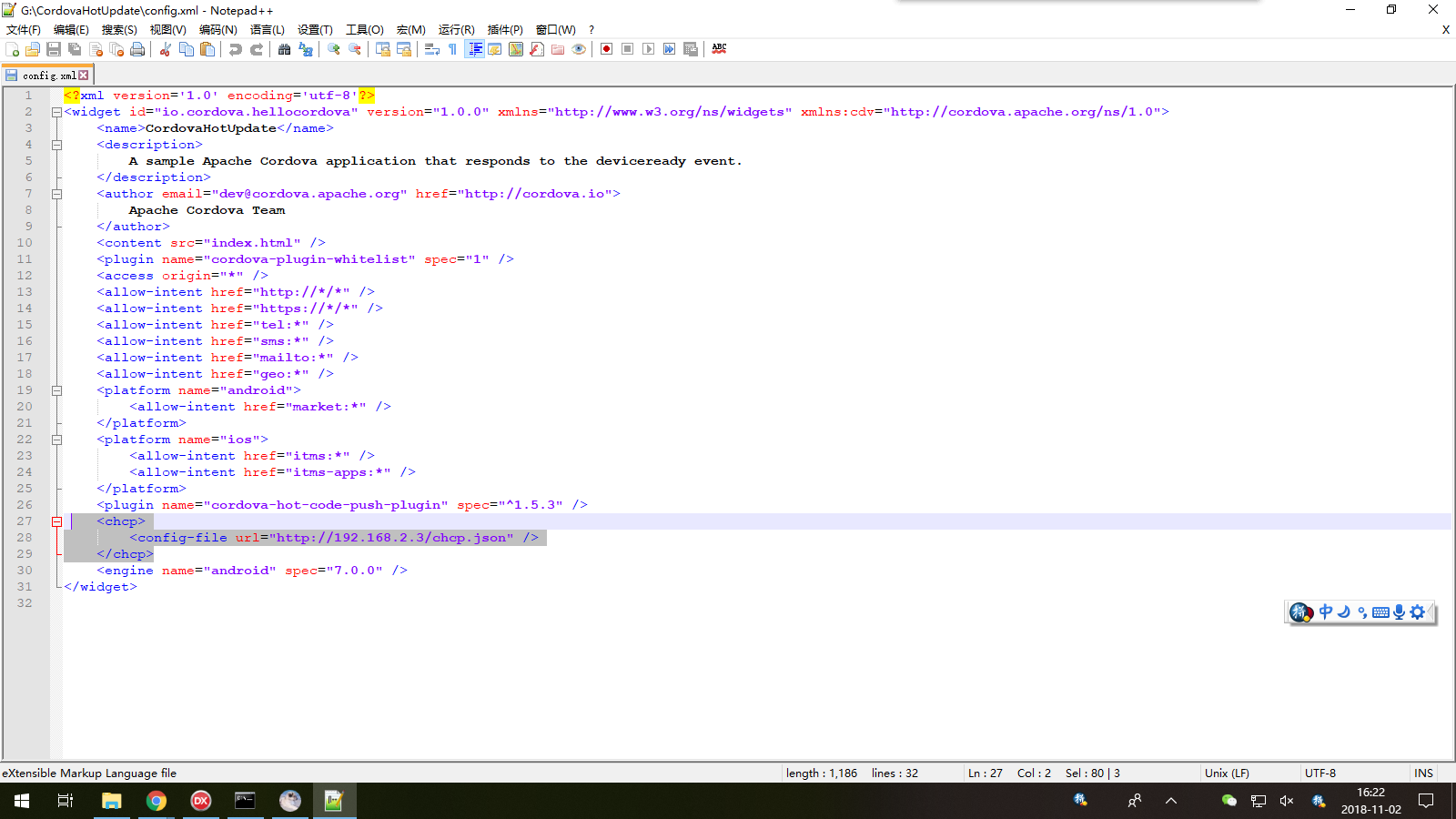Open the Document Map icon

tap(516, 49)
